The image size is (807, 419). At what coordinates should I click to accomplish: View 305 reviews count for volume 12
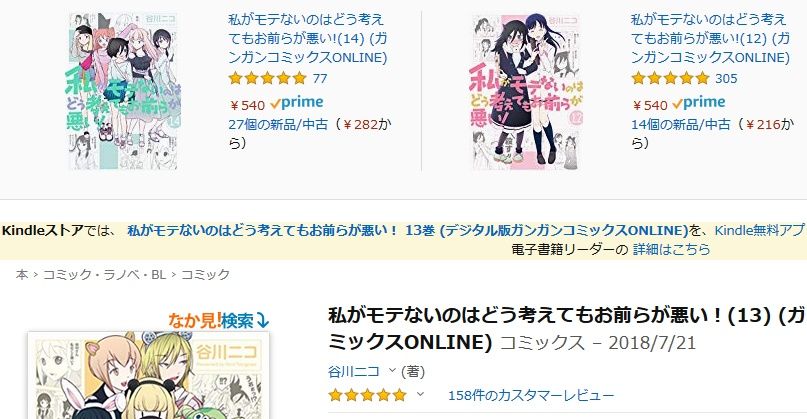point(726,79)
